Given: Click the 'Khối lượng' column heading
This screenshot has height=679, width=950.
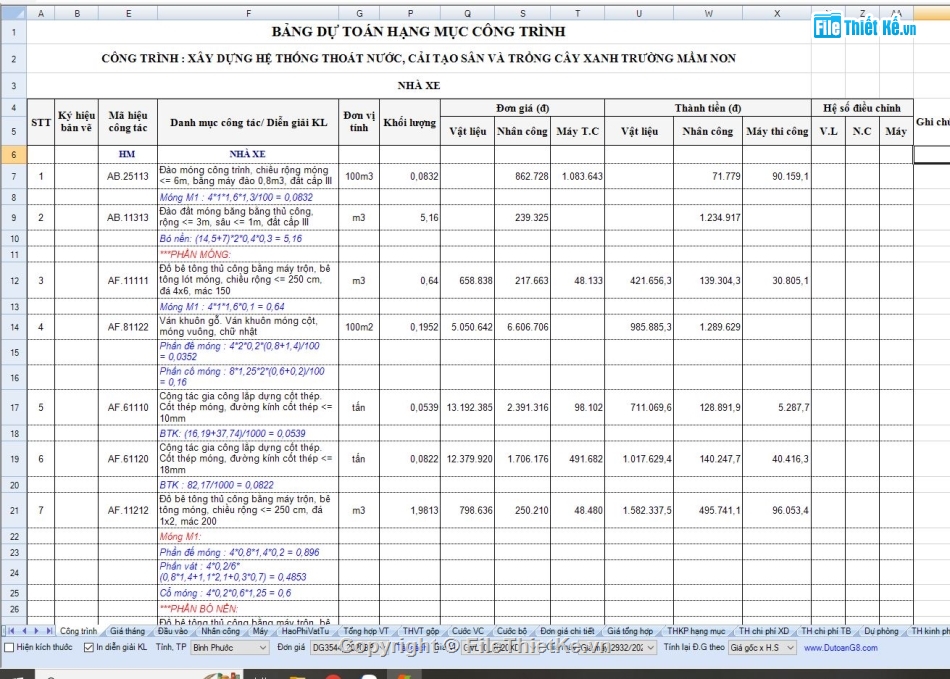Looking at the screenshot, I should click(410, 122).
